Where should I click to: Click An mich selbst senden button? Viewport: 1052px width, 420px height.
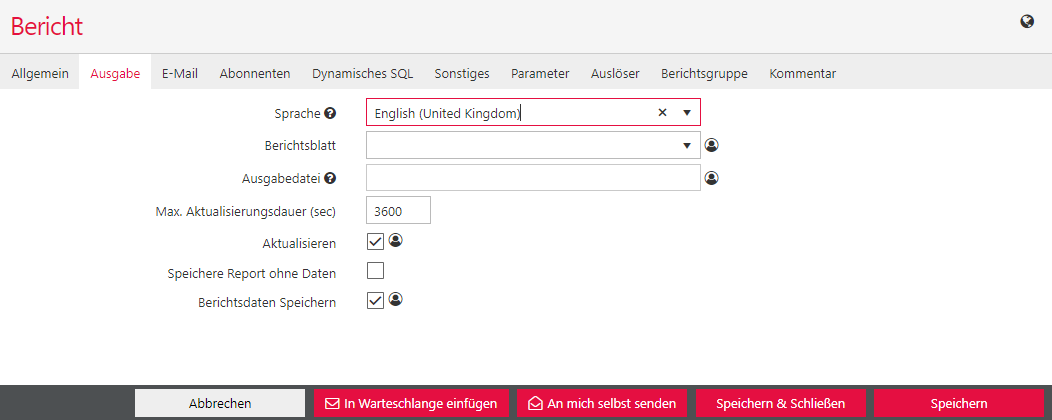(x=602, y=403)
